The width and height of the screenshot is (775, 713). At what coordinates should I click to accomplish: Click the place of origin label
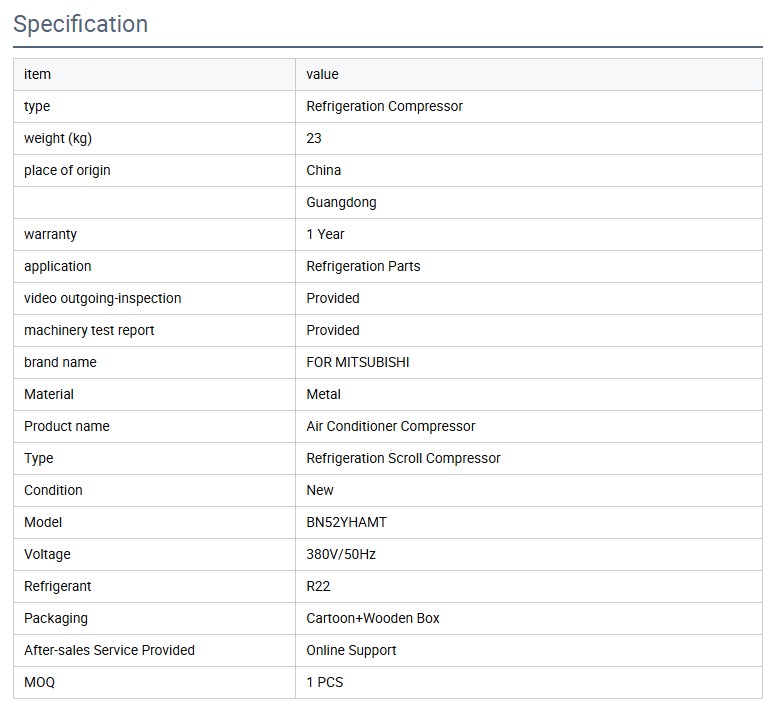[67, 170]
